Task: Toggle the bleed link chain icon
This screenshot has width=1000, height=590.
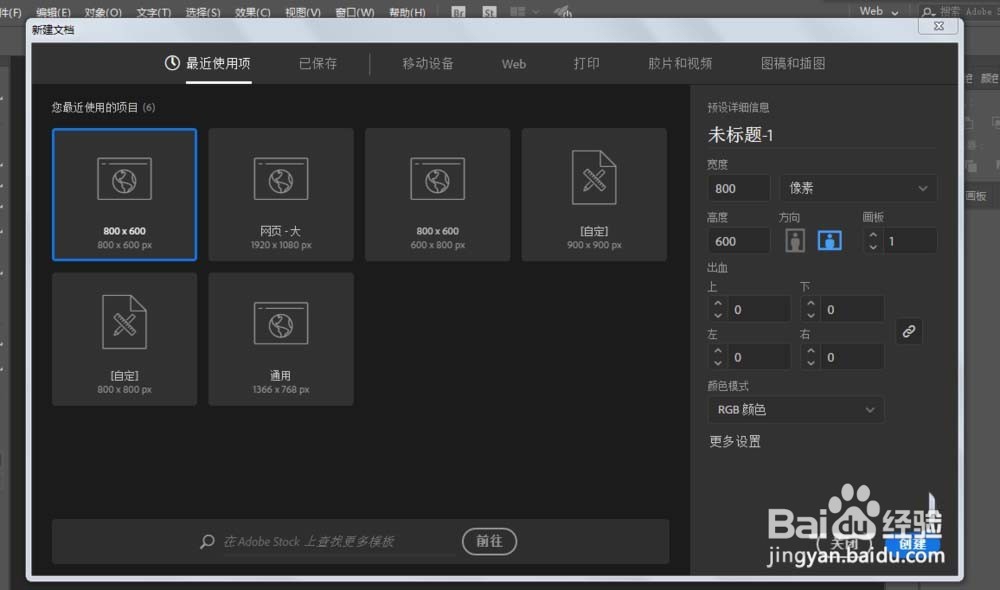Action: (x=909, y=331)
